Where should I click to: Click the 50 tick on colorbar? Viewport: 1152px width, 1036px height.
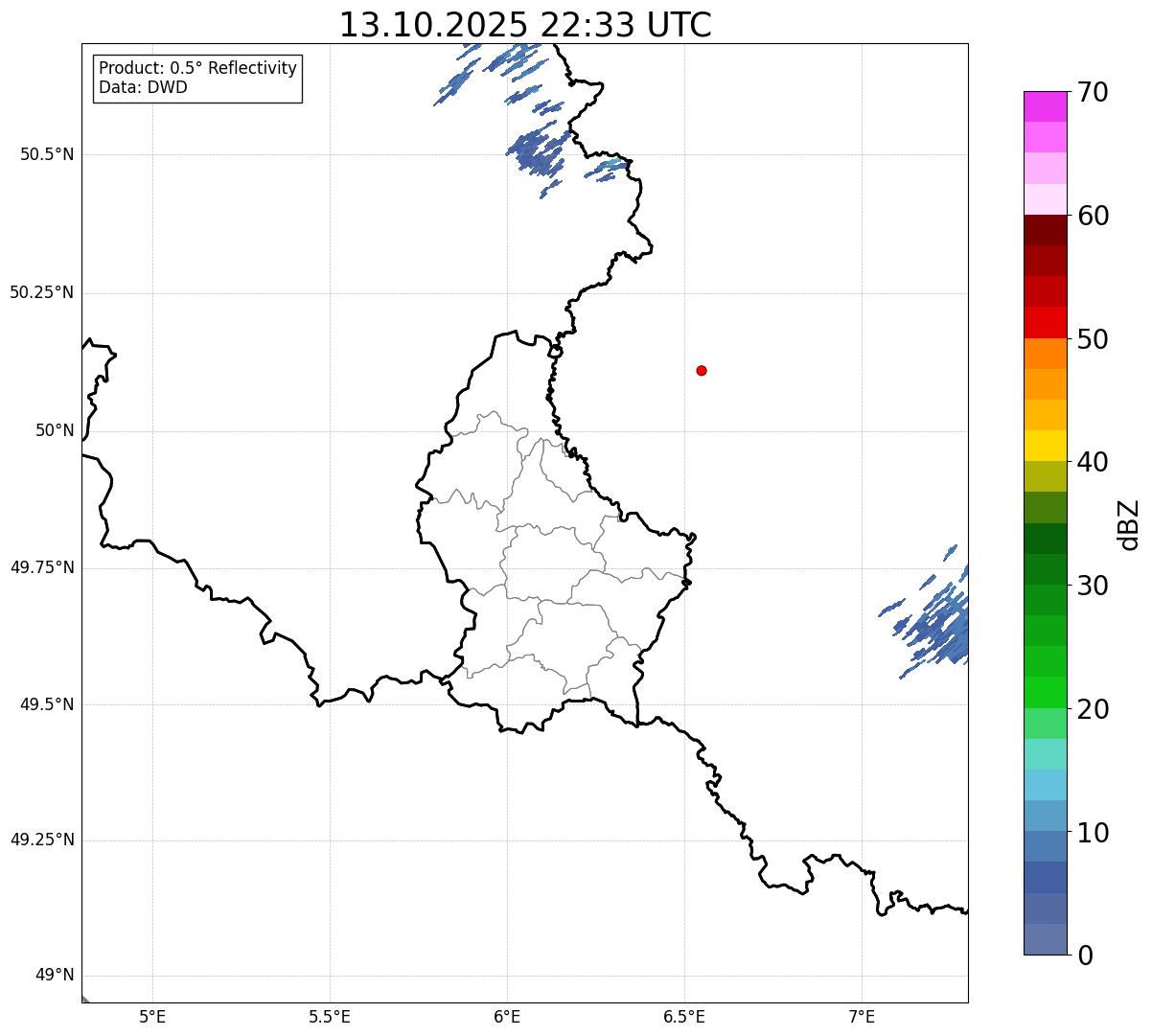(1093, 339)
